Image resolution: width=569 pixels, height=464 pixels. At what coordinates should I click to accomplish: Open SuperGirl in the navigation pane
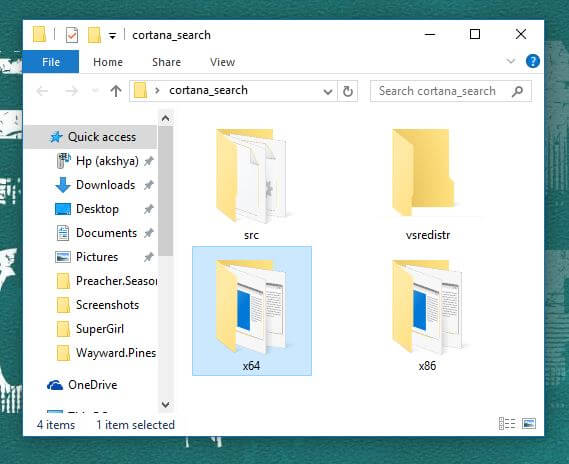coord(90,329)
